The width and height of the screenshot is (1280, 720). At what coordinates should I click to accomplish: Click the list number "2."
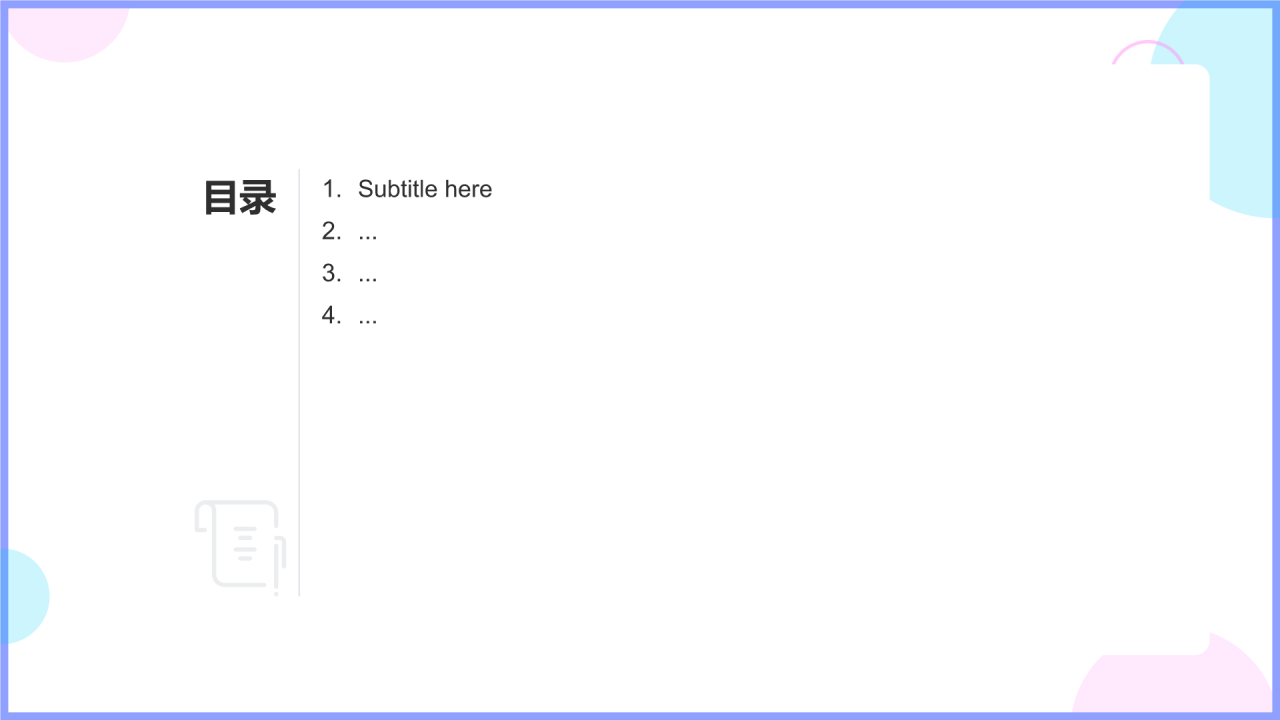coord(332,231)
